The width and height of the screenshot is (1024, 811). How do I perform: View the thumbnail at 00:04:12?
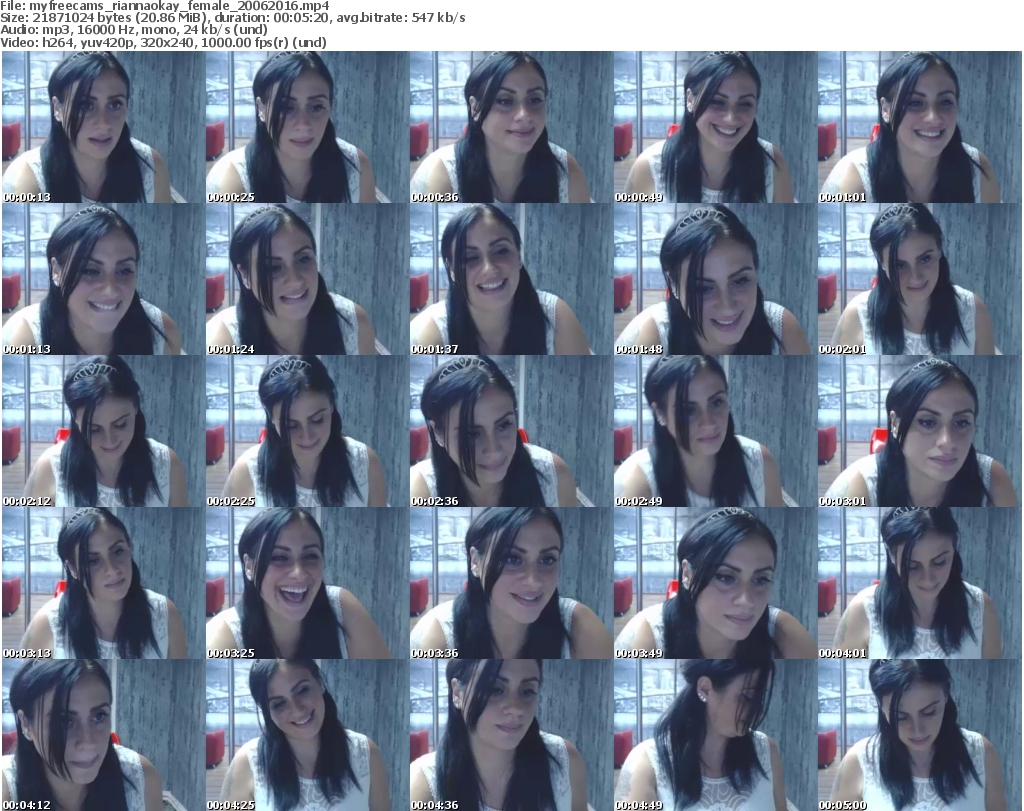click(x=103, y=735)
